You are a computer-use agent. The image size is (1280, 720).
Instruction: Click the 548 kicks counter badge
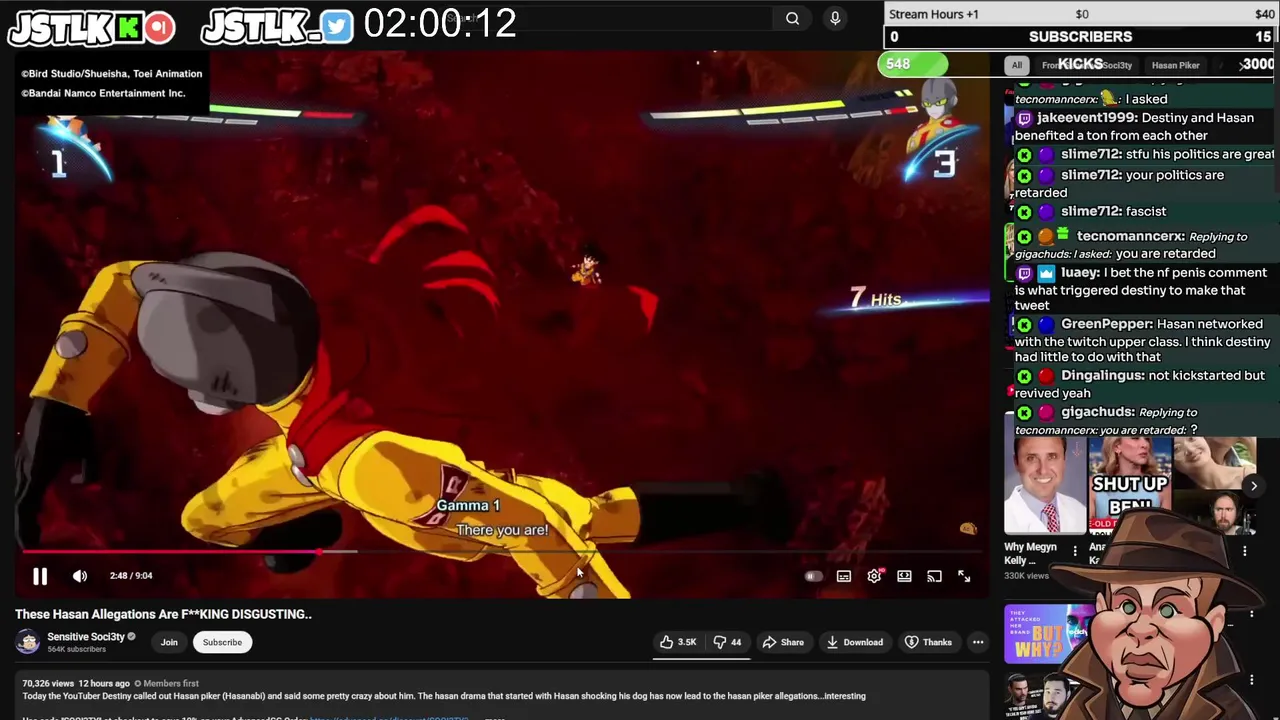pos(911,64)
